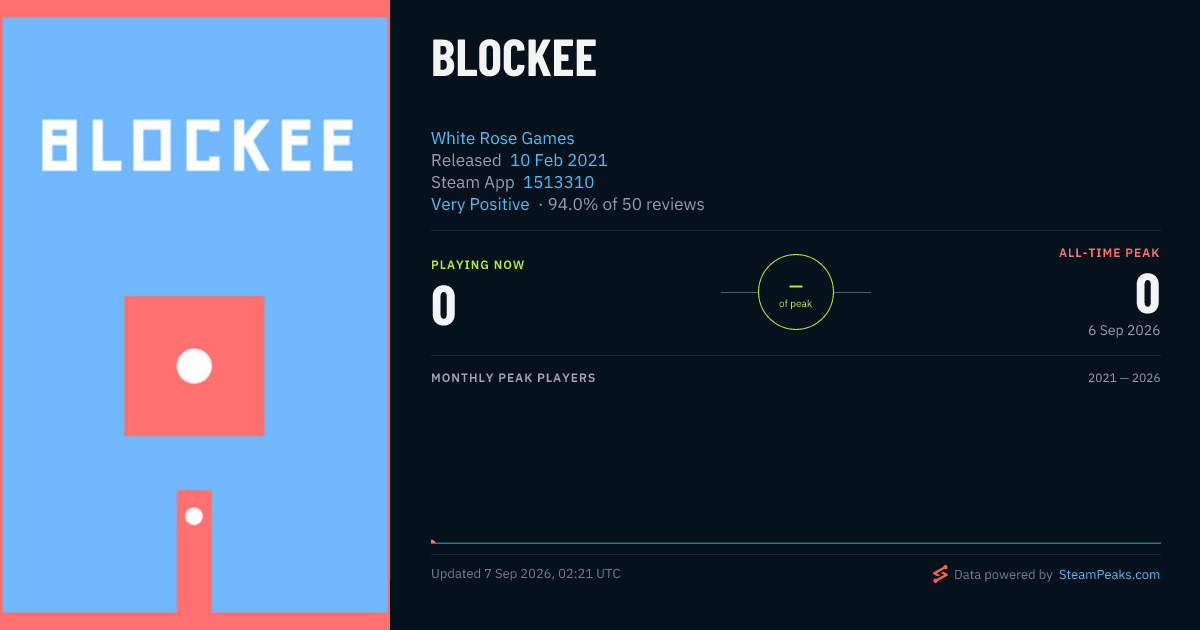This screenshot has width=1200, height=630.
Task: Open White Rose Games developer link
Action: tap(503, 138)
